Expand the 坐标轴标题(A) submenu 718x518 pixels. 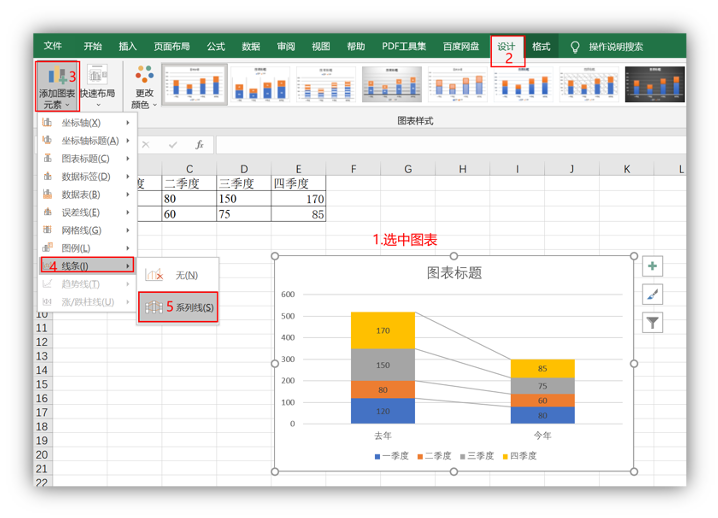(x=87, y=141)
